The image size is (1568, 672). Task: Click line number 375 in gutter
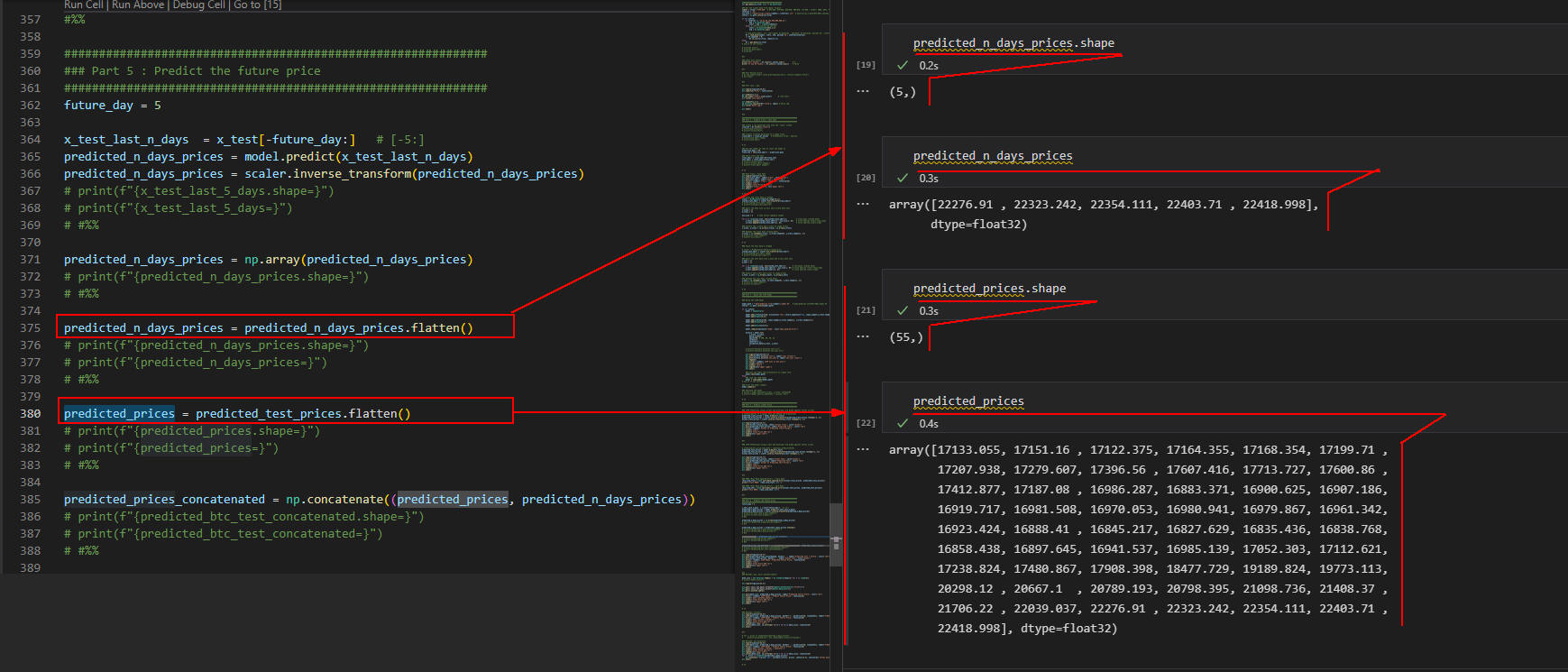click(31, 328)
